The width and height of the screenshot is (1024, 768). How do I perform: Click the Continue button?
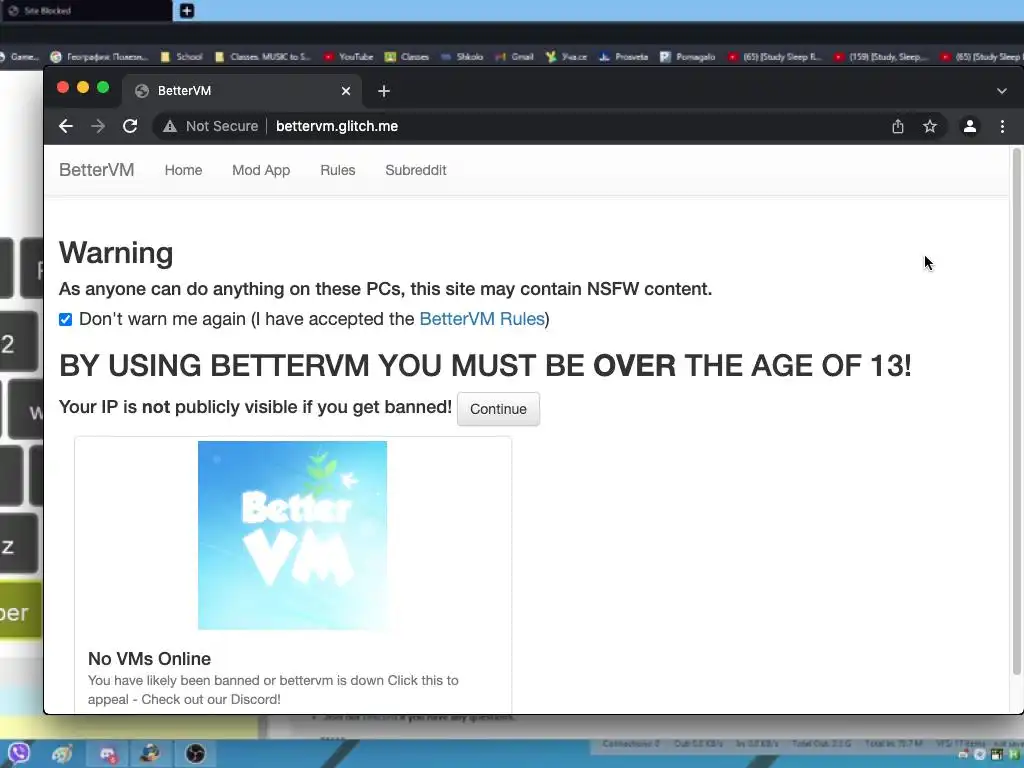[x=498, y=409]
